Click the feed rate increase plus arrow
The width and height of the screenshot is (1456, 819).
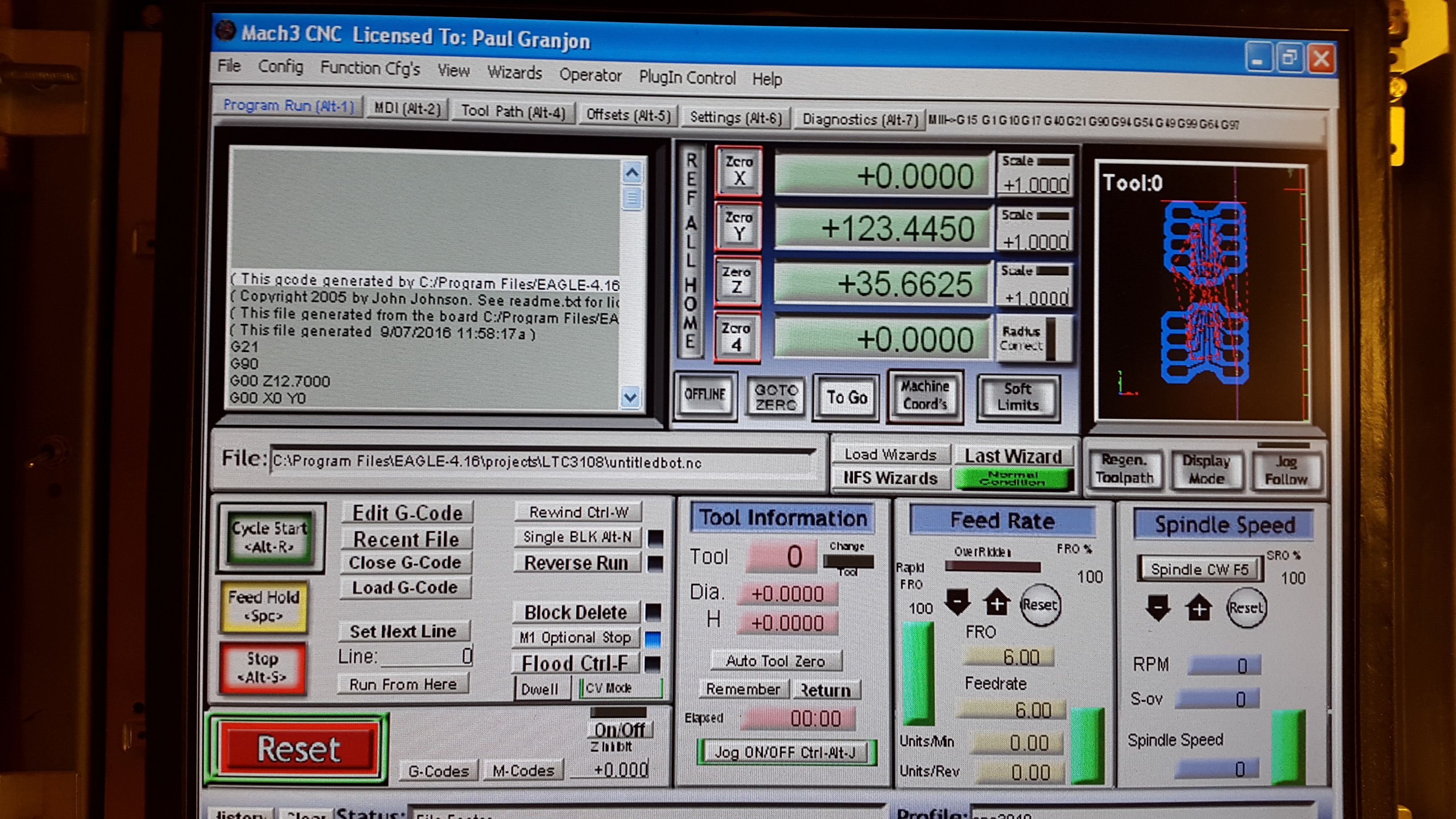coord(997,603)
